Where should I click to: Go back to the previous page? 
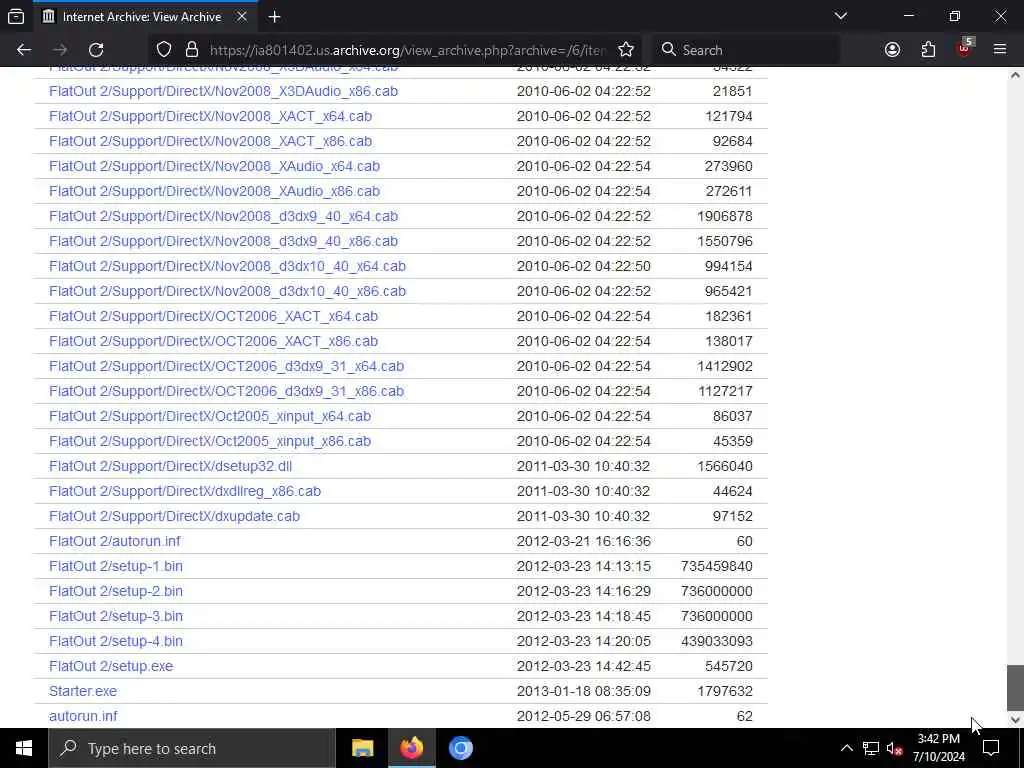pyautogui.click(x=24, y=50)
